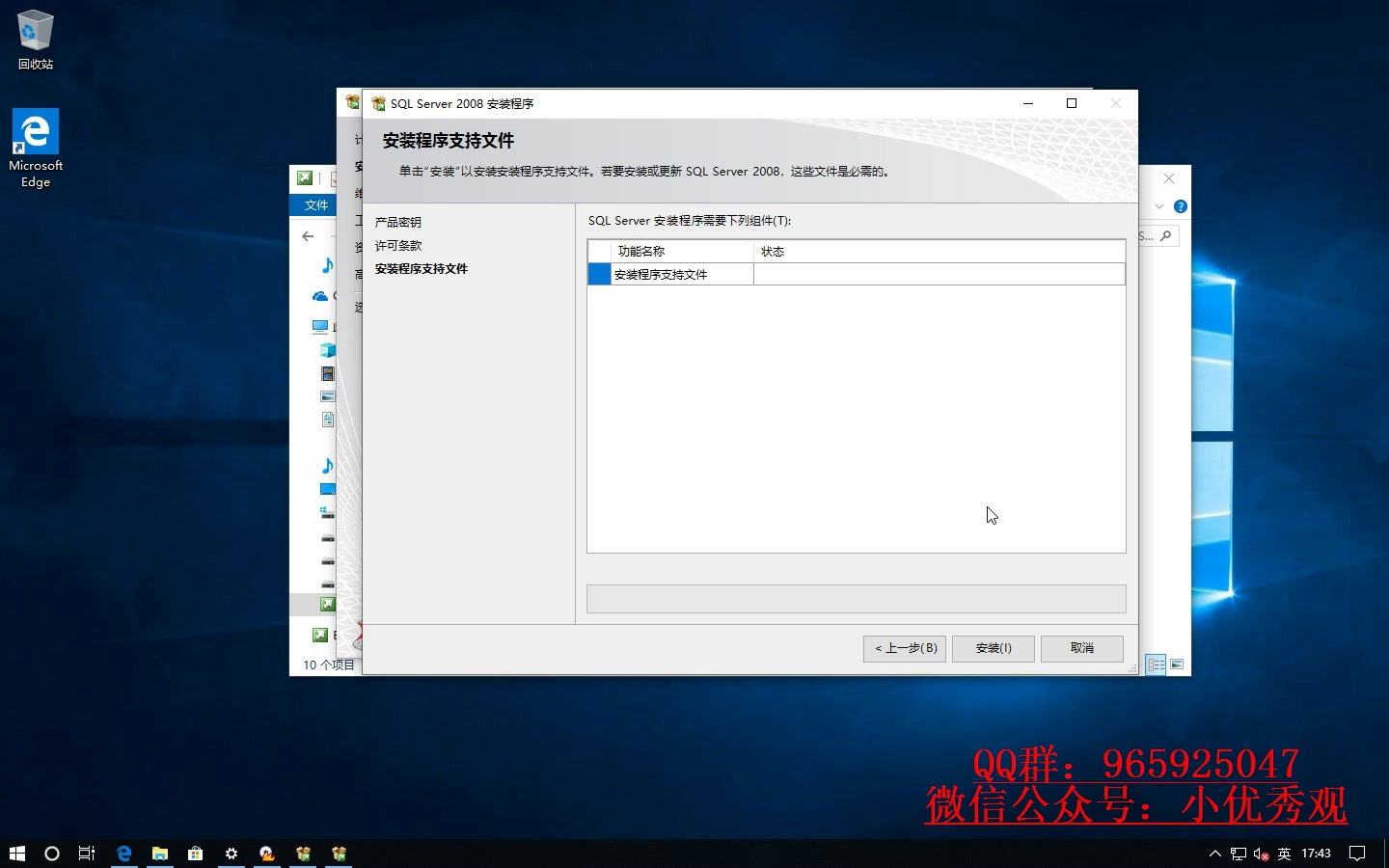Switch Explorer to large icons view

coord(1177,665)
